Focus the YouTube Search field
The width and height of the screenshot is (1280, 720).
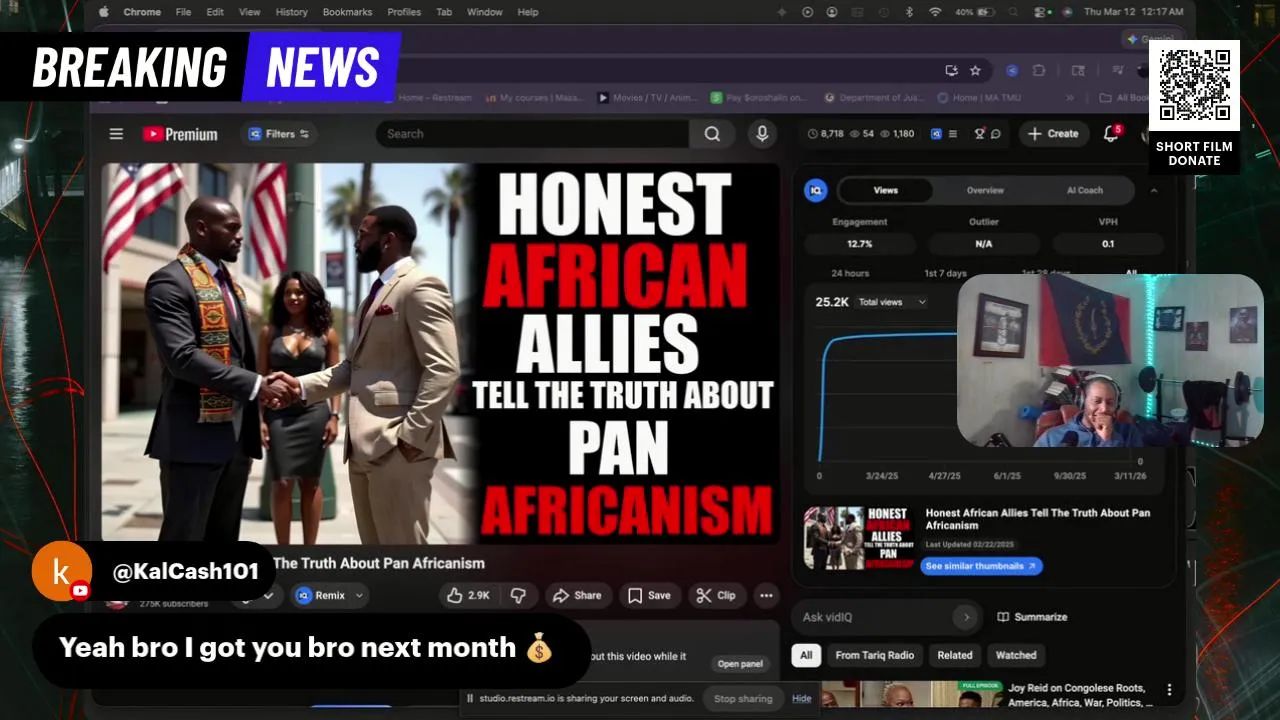[532, 134]
